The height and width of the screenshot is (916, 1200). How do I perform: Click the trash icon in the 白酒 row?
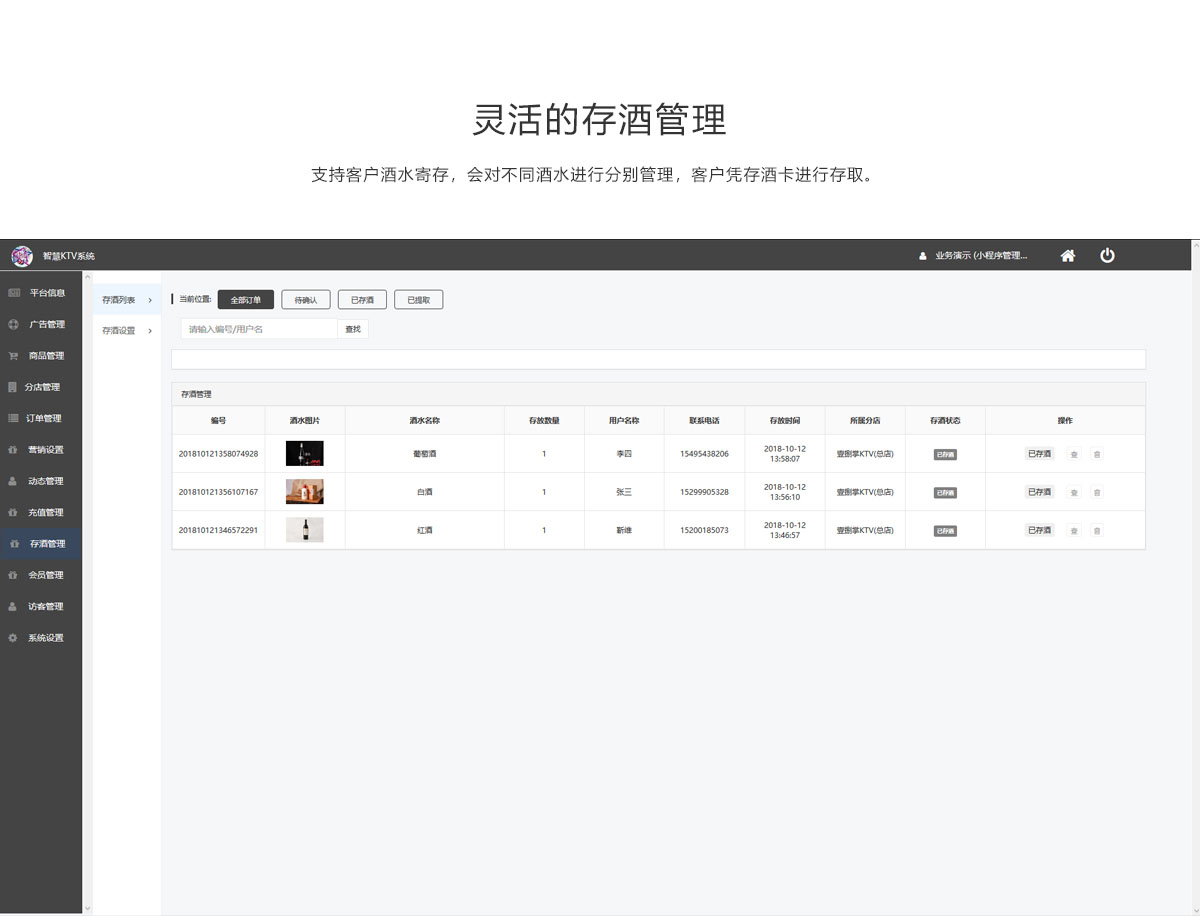(1096, 492)
